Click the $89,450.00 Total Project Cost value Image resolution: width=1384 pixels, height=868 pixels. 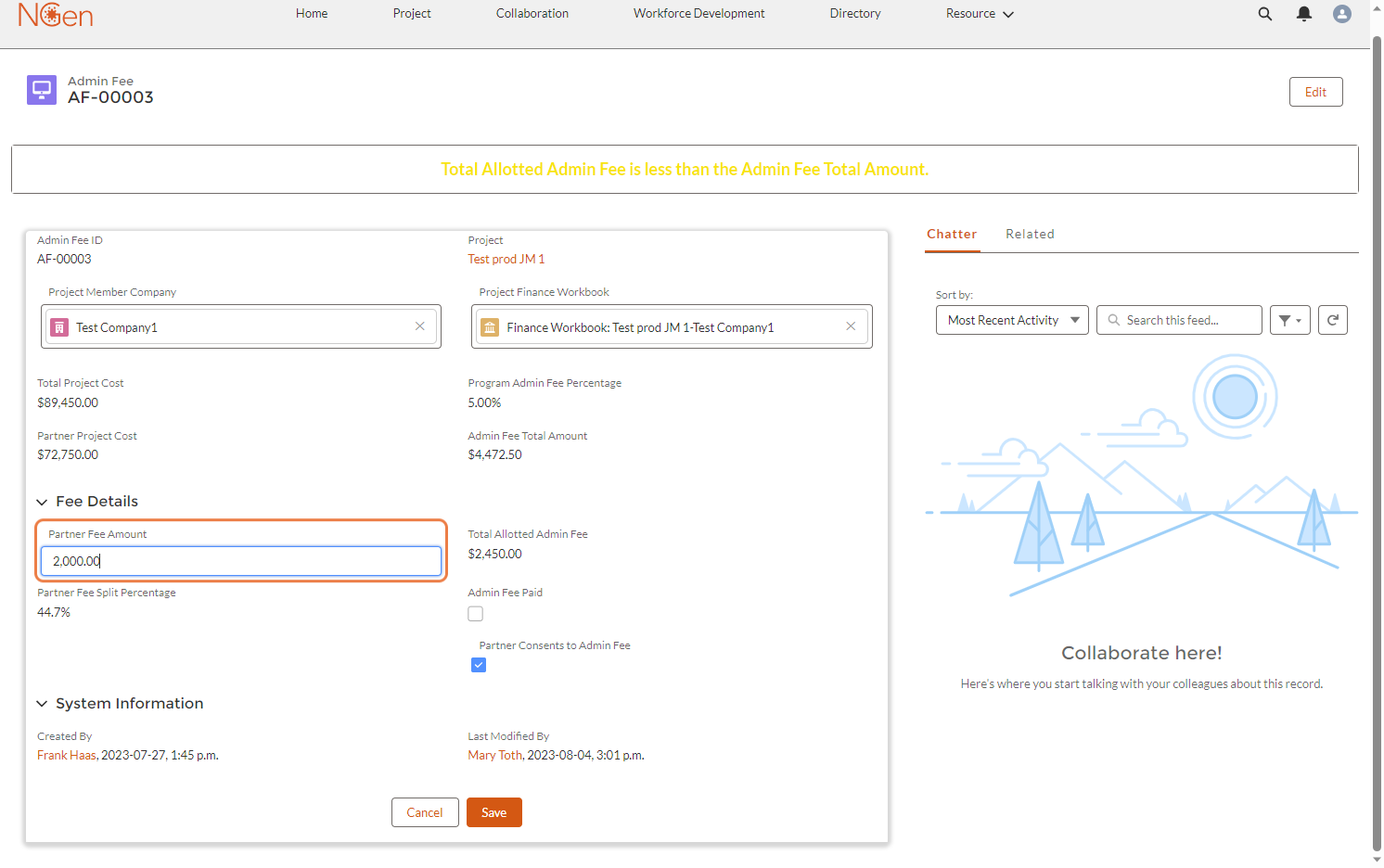[x=68, y=403]
